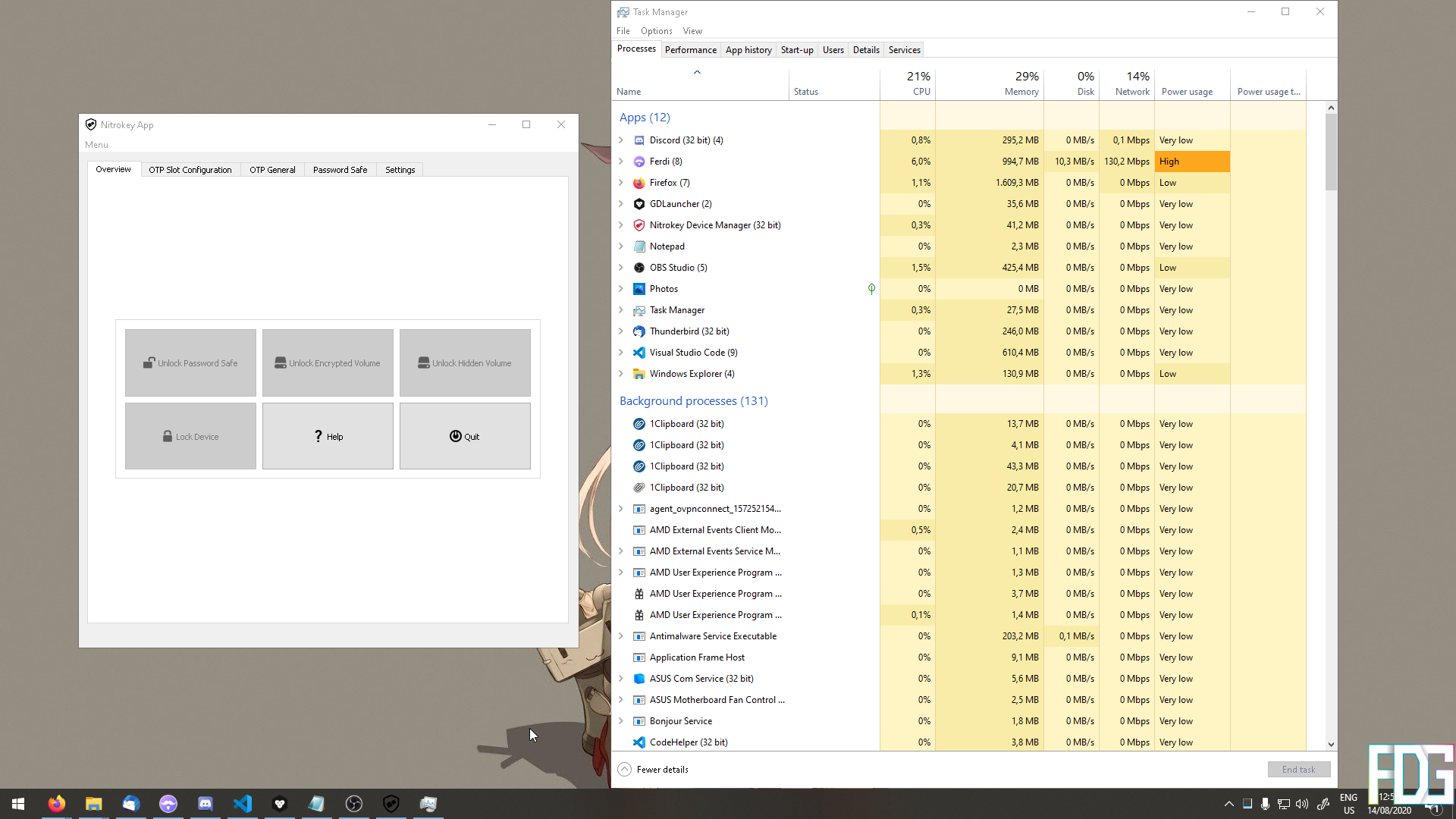1456x819 pixels.
Task: Open File Explorer from the taskbar
Action: (x=93, y=804)
